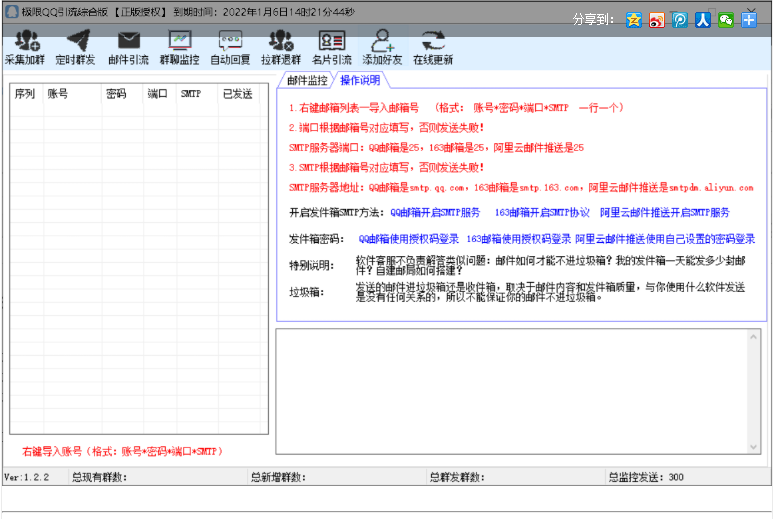Open the 采集加群 tool
Screen dimensions: 775x519
coord(25,47)
